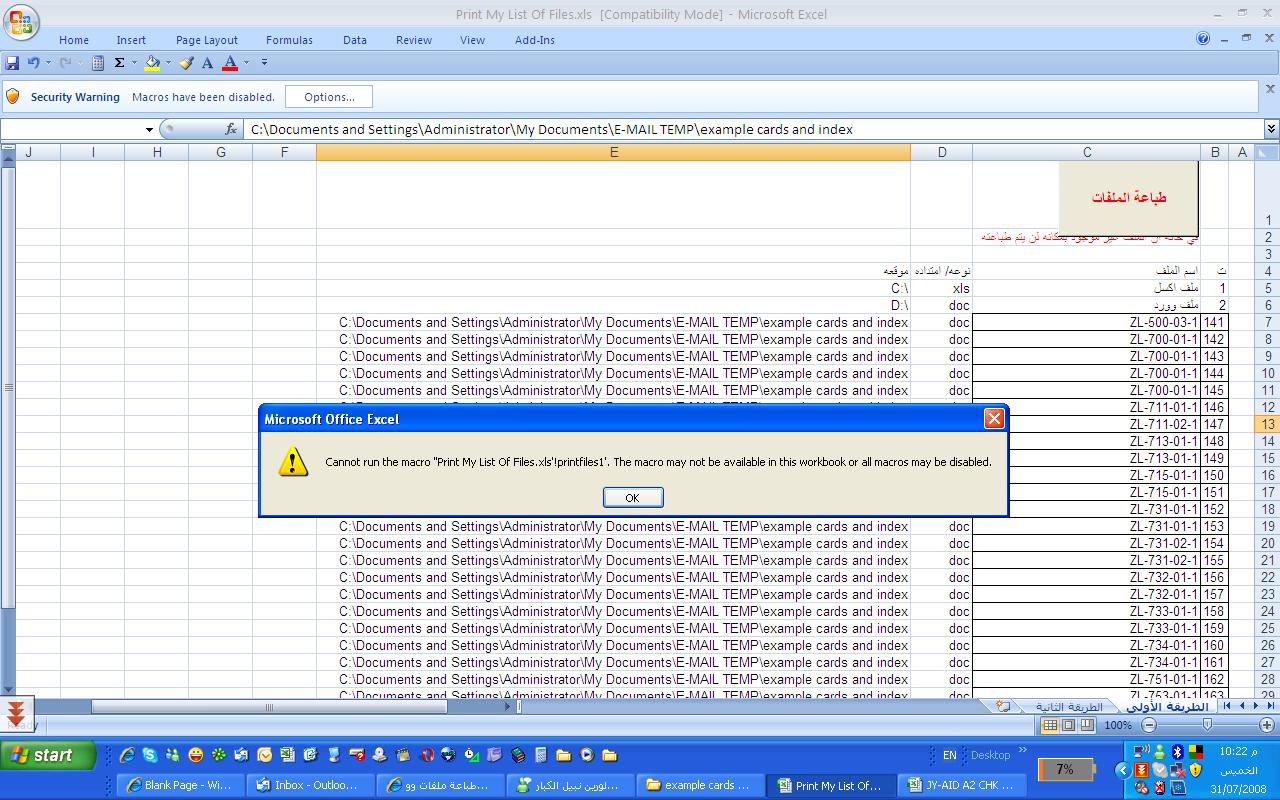Click the Increase Font Size 'A' icon
Viewport: 1280px width, 800px height.
pos(208,63)
